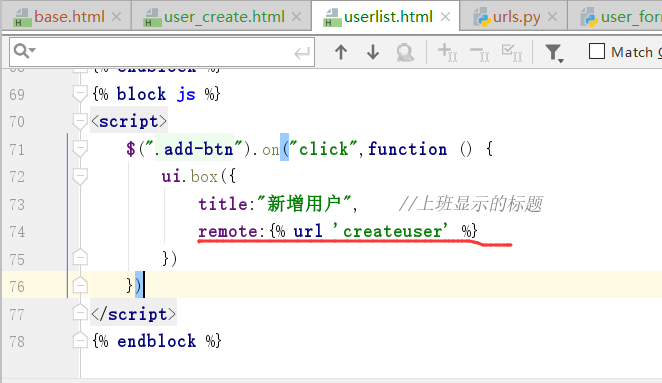Click fold end marker on line 77
This screenshot has height=383, width=662.
[x=80, y=313]
